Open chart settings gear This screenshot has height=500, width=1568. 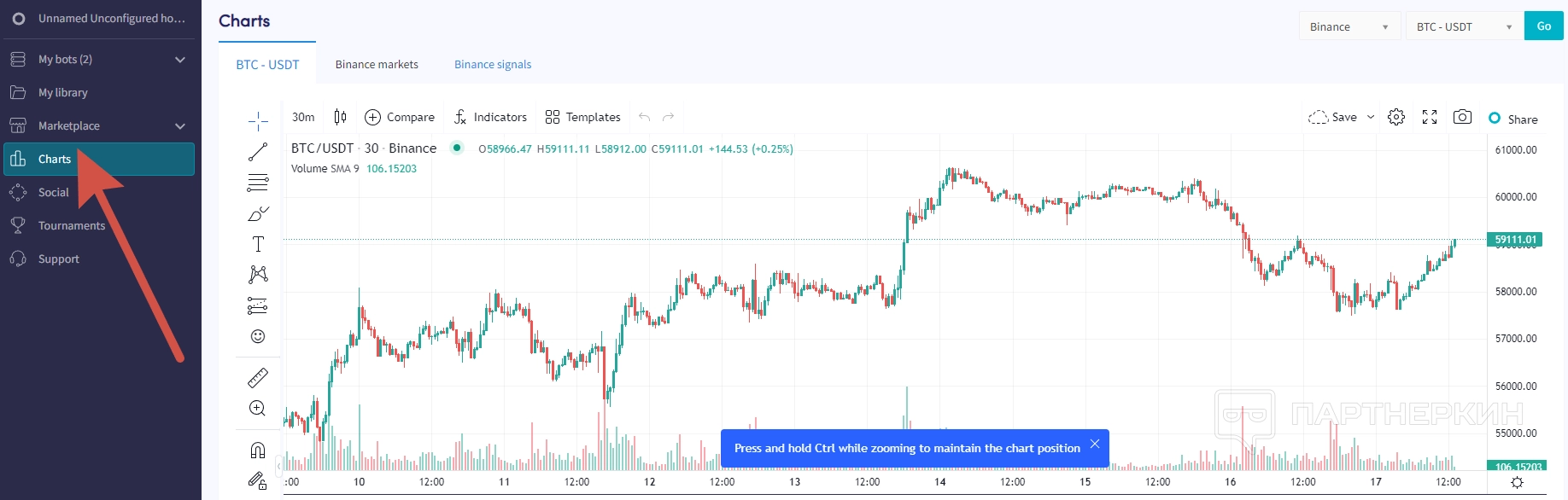click(1396, 117)
